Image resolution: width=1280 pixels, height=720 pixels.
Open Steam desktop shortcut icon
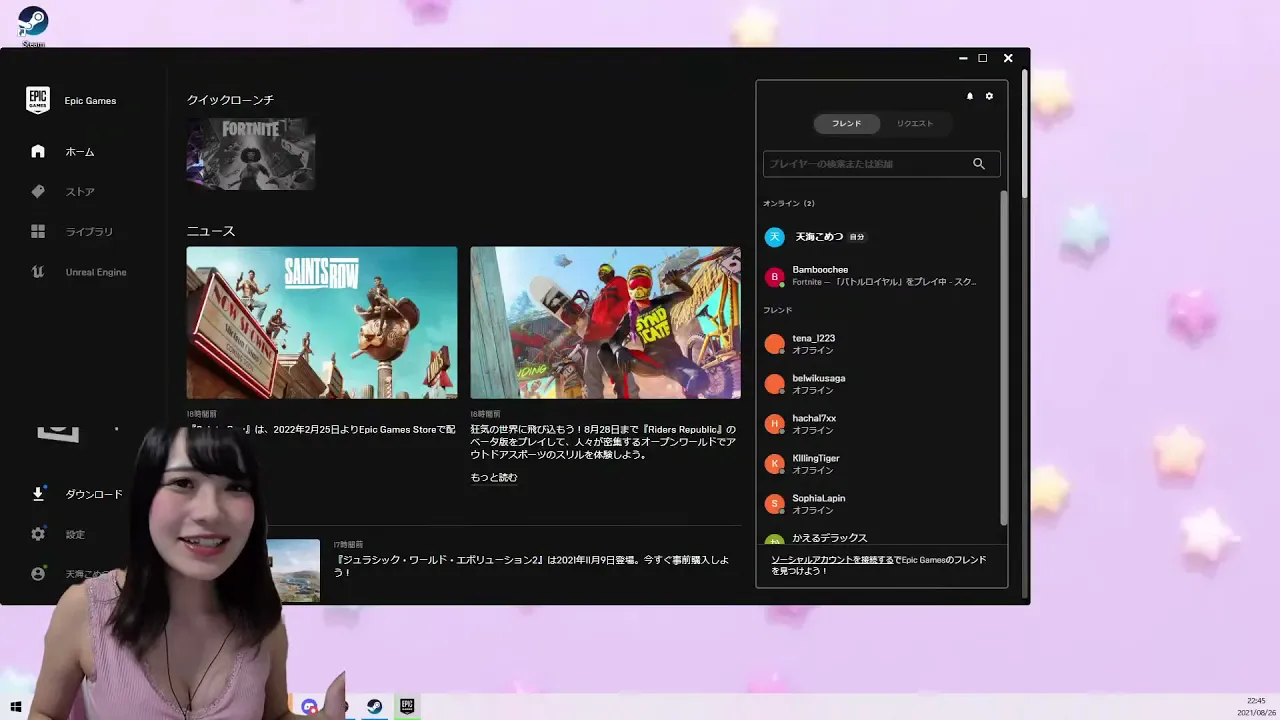tap(33, 25)
